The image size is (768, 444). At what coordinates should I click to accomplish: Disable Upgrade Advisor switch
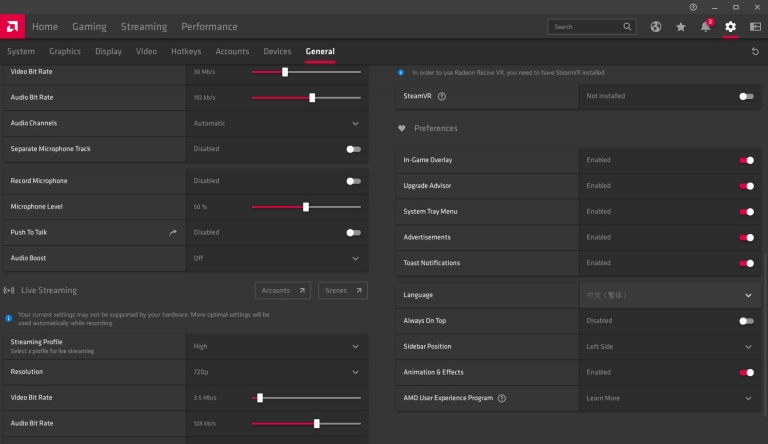[x=746, y=186]
